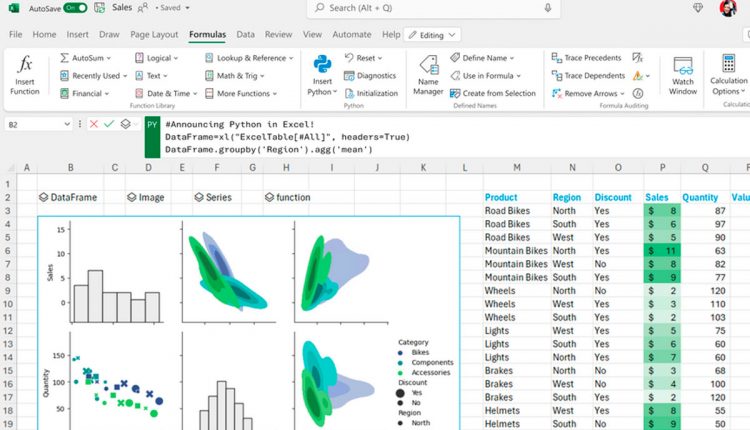Open Python output type icon in formula bar
The width and height of the screenshot is (750, 430).
coord(125,124)
